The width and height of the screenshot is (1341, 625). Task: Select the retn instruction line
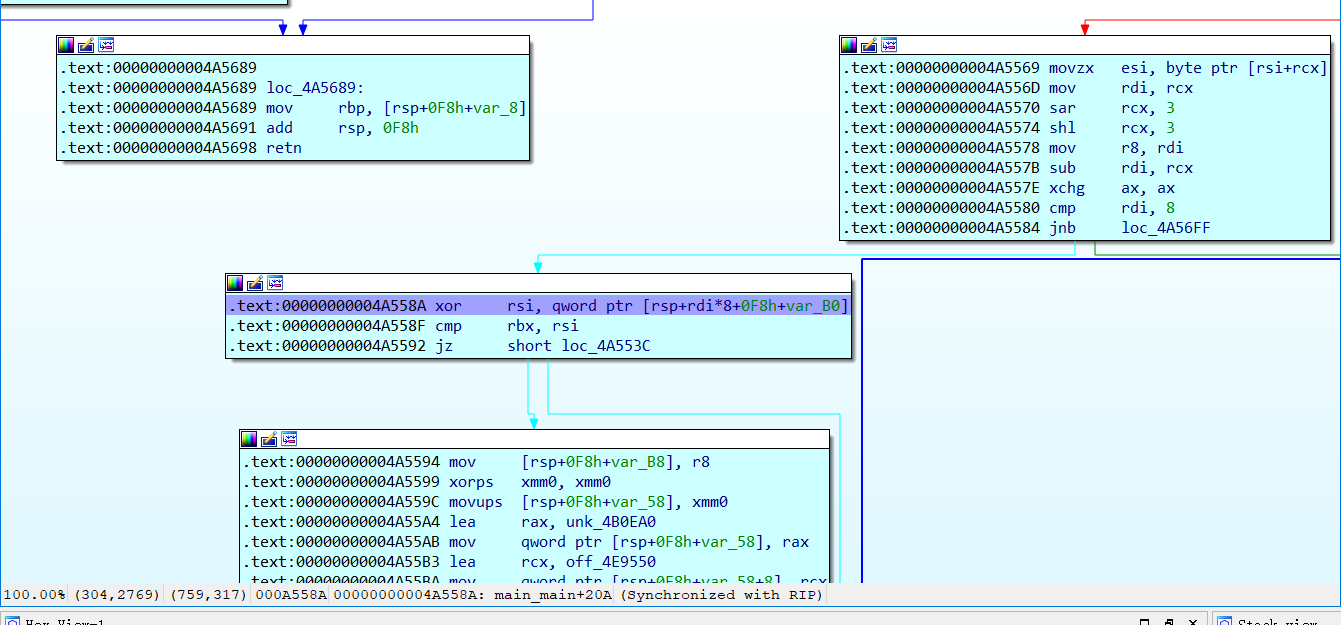pyautogui.click(x=283, y=148)
